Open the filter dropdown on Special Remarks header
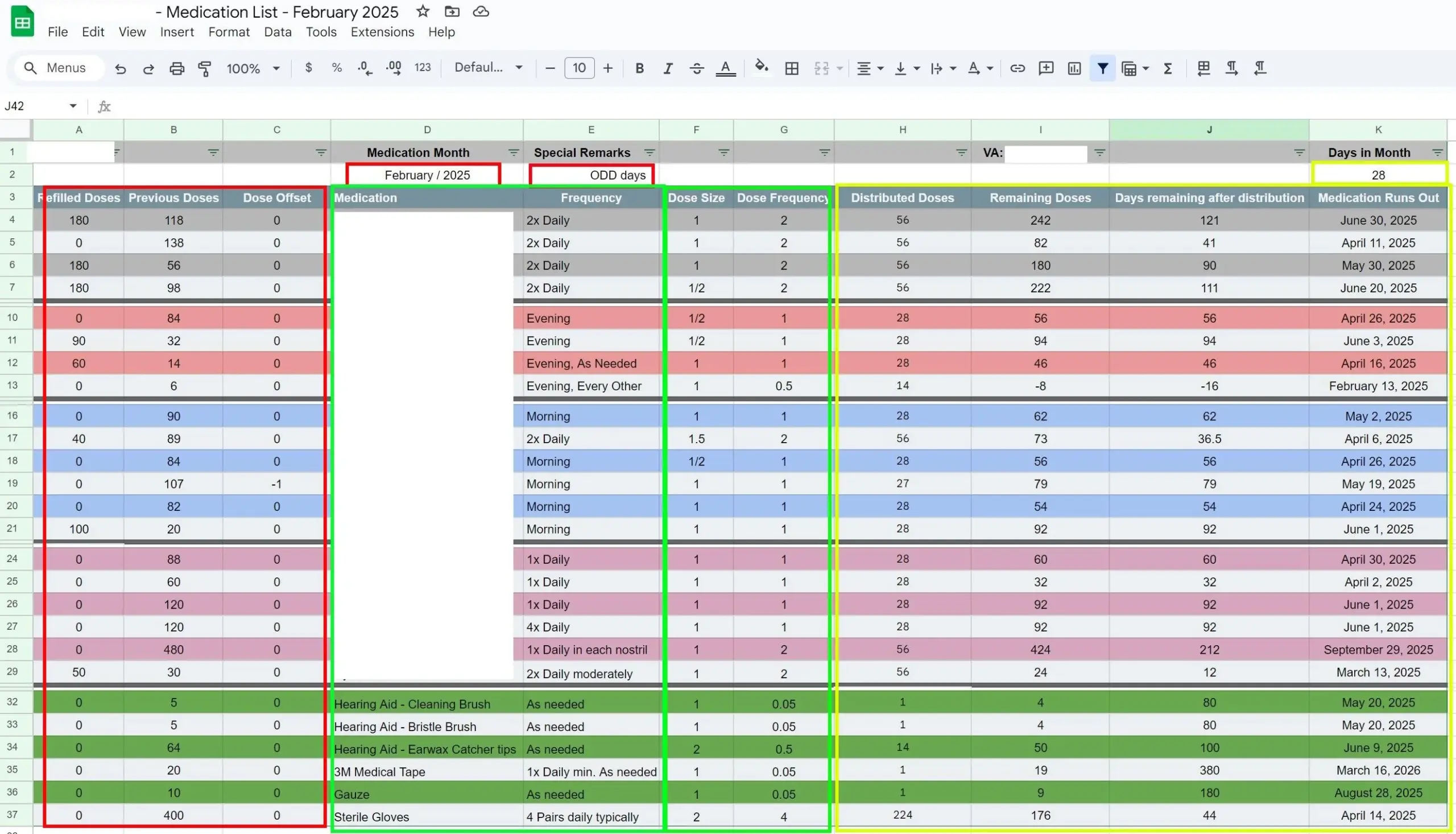 click(x=650, y=153)
